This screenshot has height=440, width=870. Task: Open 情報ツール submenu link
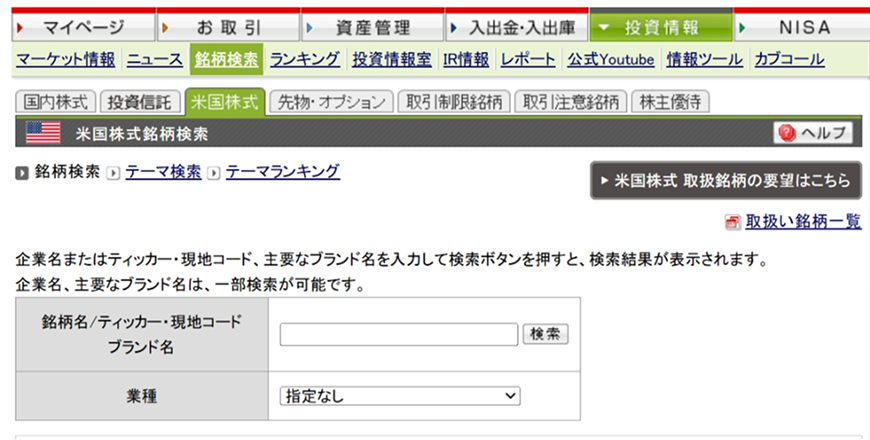point(704,59)
